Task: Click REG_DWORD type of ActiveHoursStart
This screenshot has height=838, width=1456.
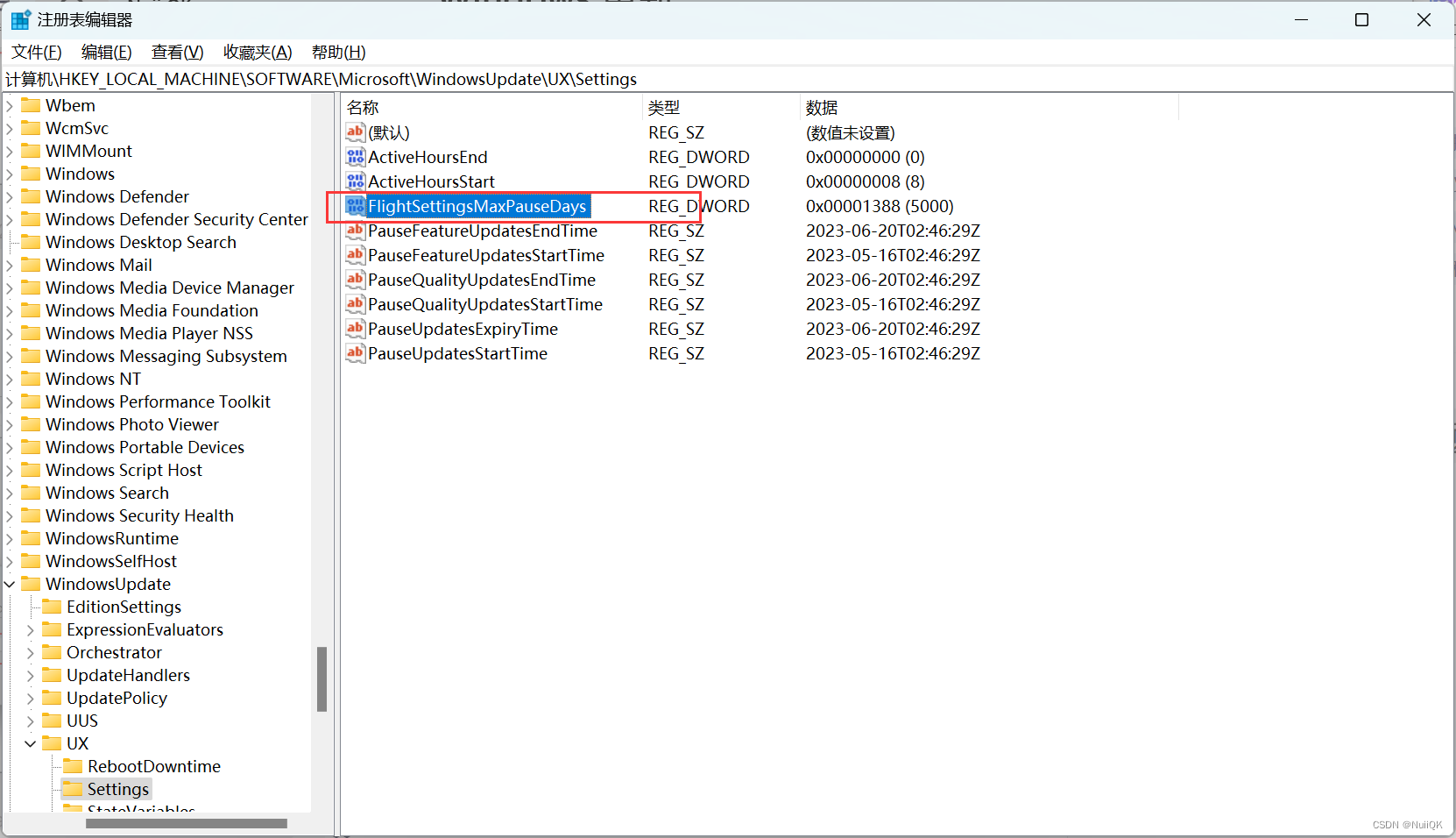Action: coord(699,181)
